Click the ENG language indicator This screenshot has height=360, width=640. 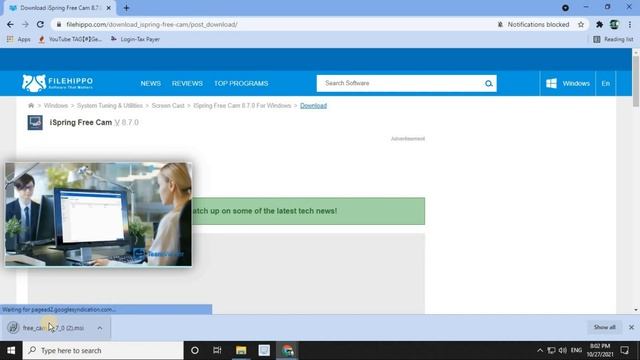point(576,350)
